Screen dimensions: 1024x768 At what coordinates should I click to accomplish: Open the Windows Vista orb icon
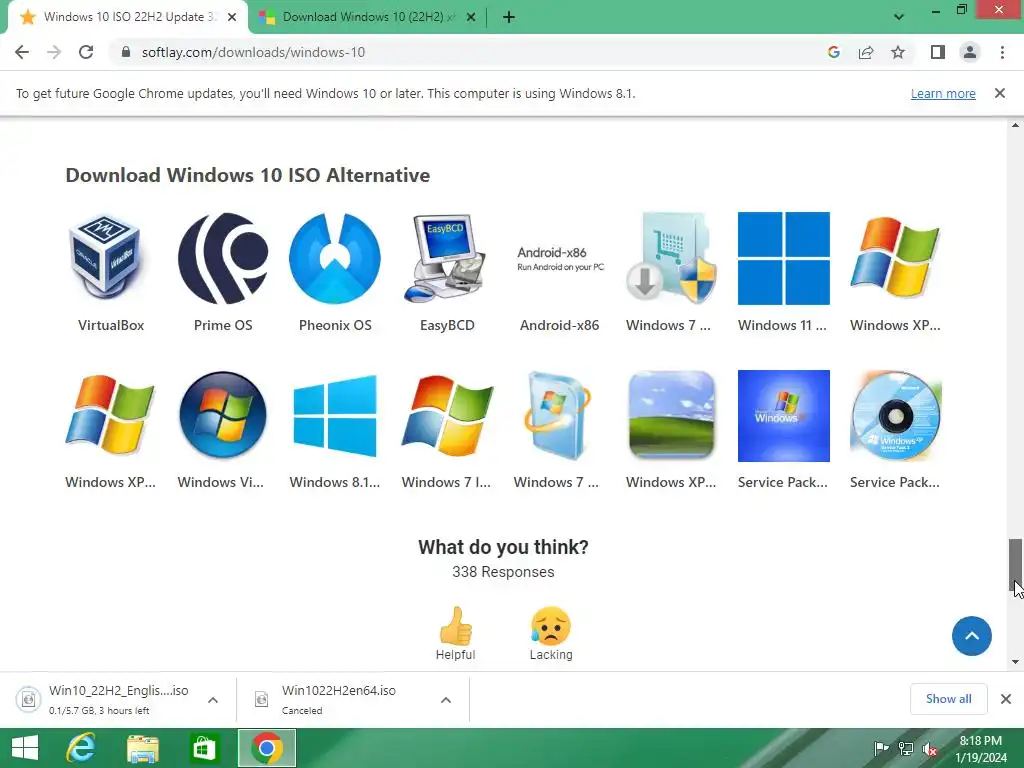tap(223, 415)
